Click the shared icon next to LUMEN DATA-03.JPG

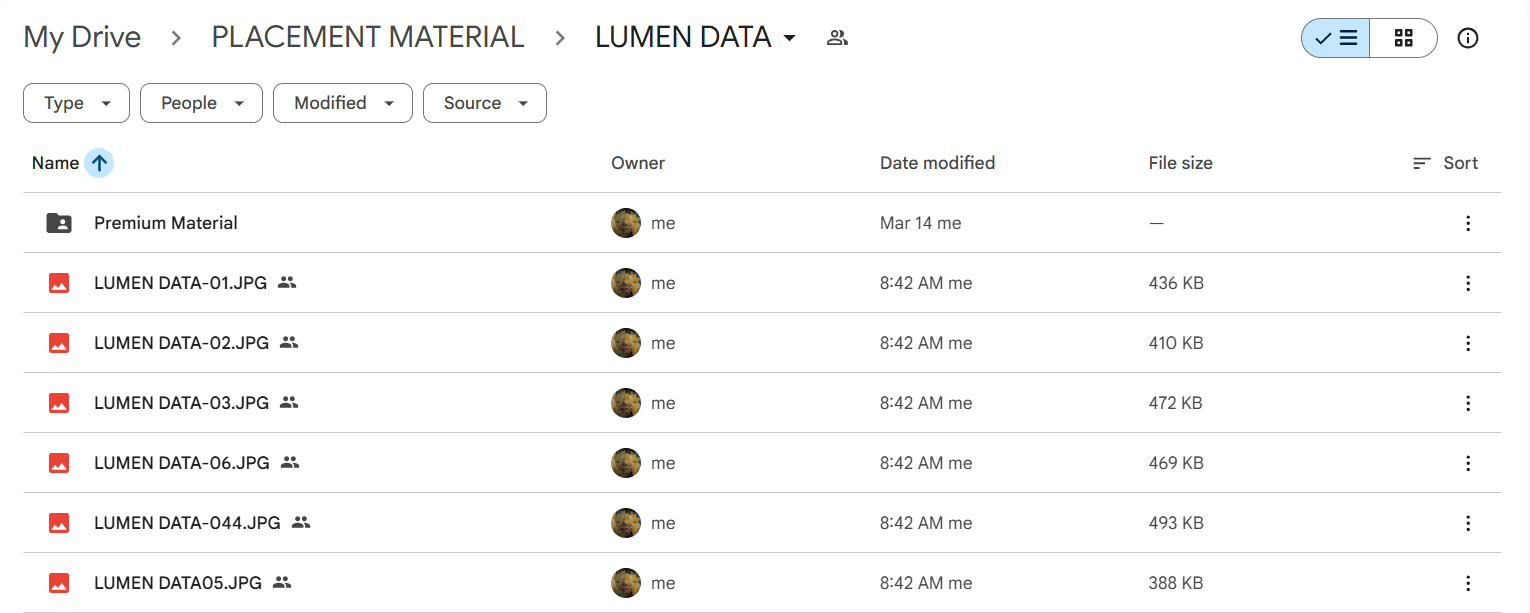tap(289, 403)
